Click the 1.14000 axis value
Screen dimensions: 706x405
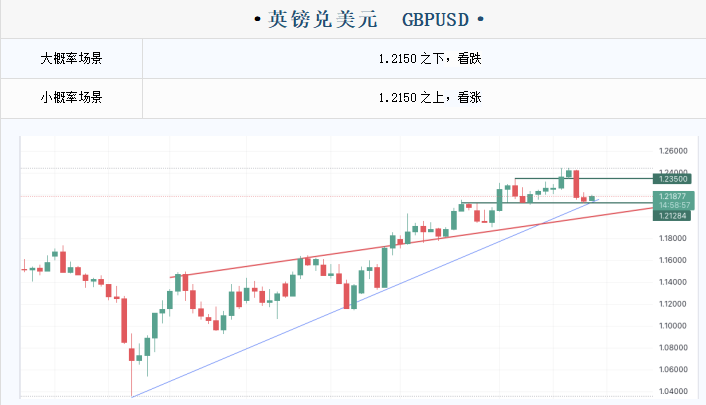[673, 282]
